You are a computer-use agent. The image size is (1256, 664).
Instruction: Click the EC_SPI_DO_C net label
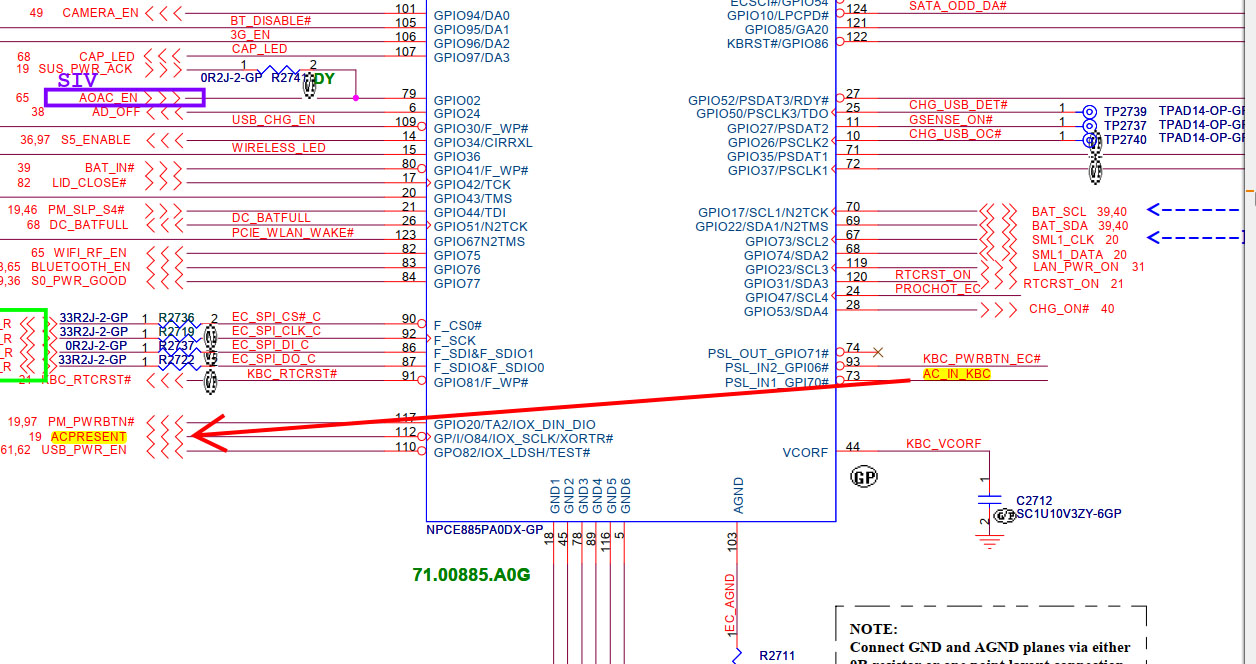click(273, 359)
